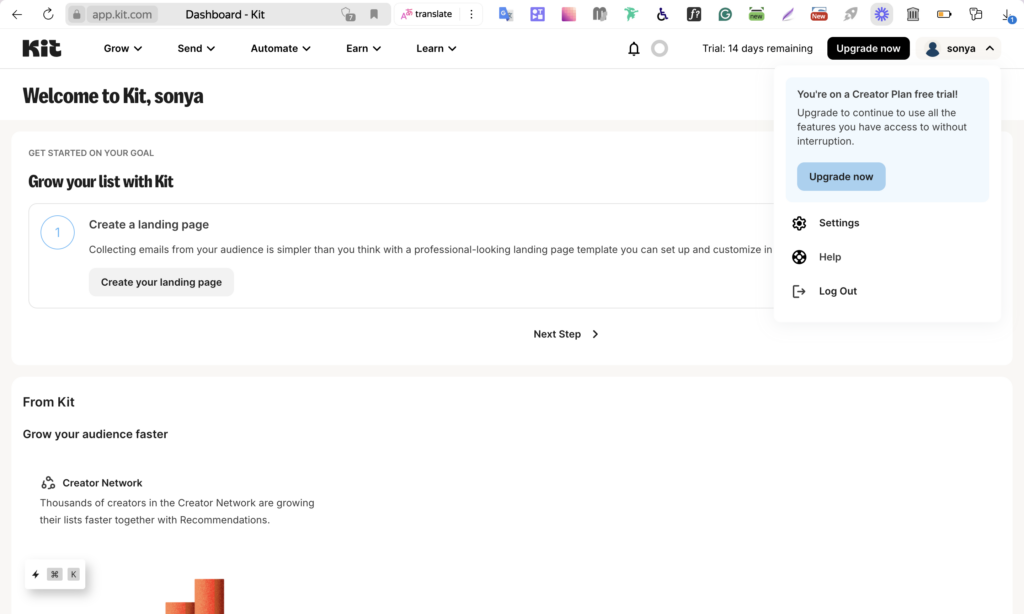This screenshot has width=1024, height=614.
Task: Open the Google Translate extension icon
Action: (x=505, y=14)
